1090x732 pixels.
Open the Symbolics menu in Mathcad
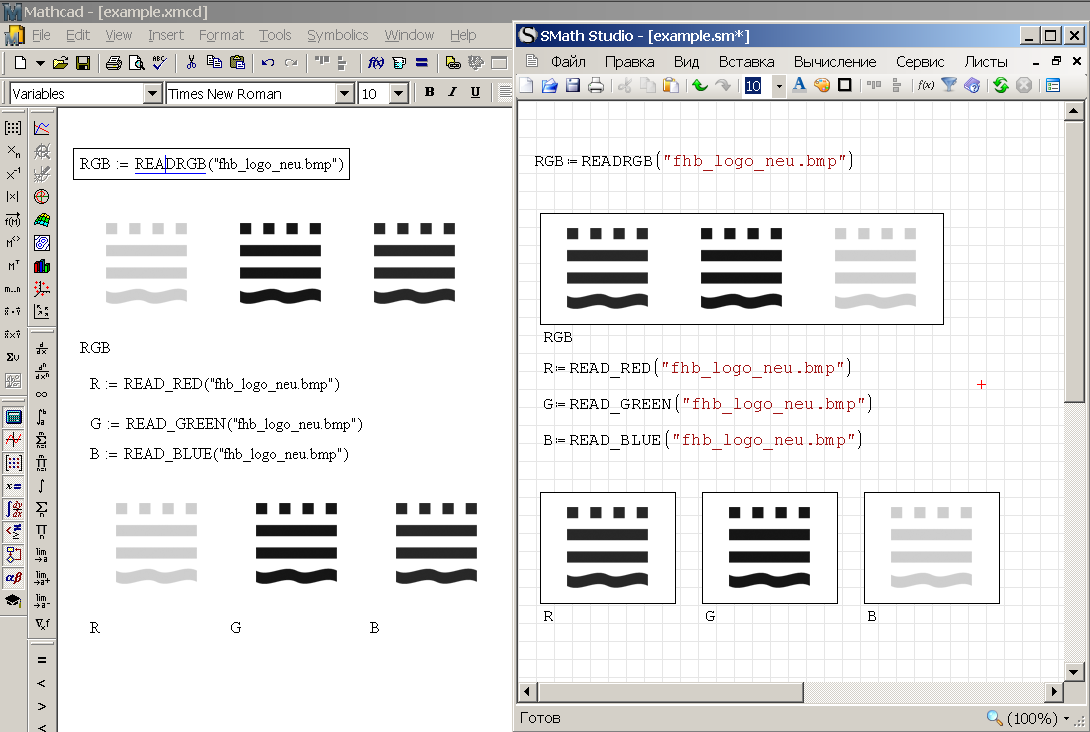337,35
